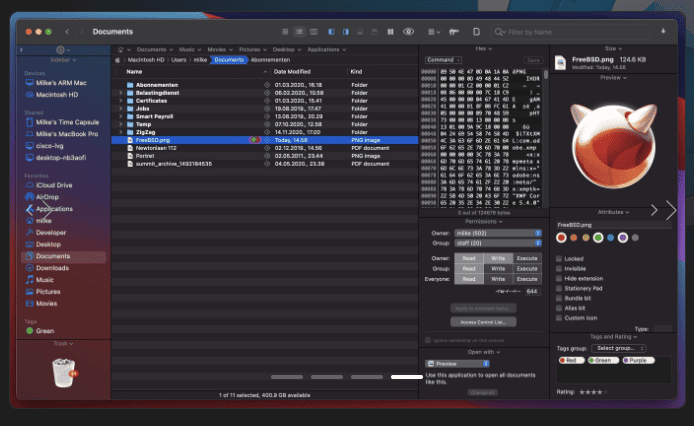Open the Select group tags dropdown
This screenshot has height=426, width=694.
coord(619,348)
